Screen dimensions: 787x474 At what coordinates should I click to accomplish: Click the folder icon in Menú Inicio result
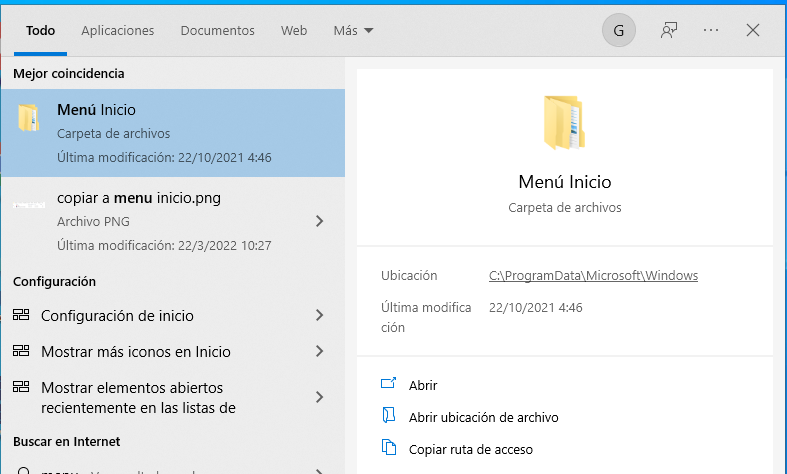click(x=29, y=118)
